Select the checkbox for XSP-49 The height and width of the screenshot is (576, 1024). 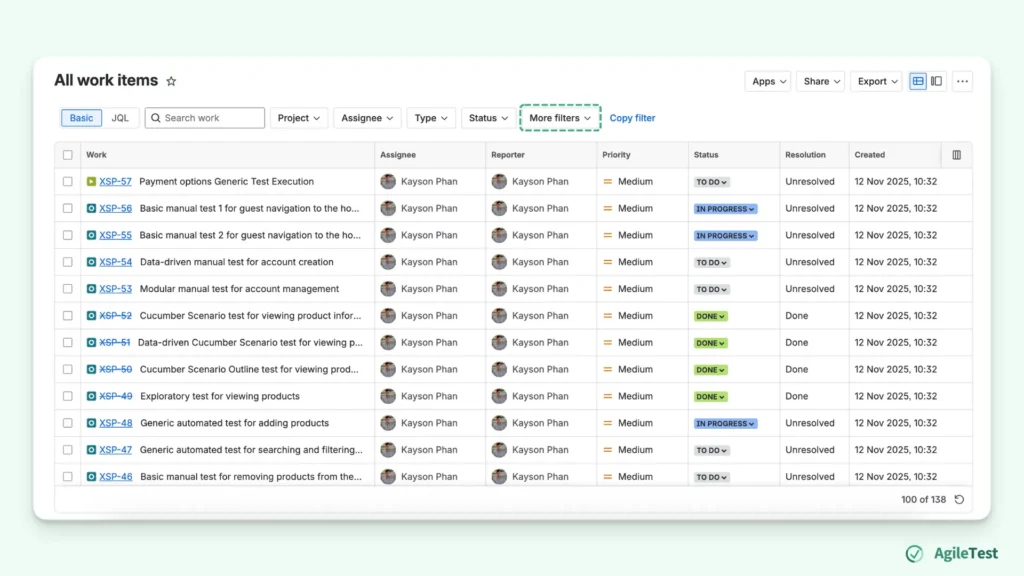(x=68, y=396)
